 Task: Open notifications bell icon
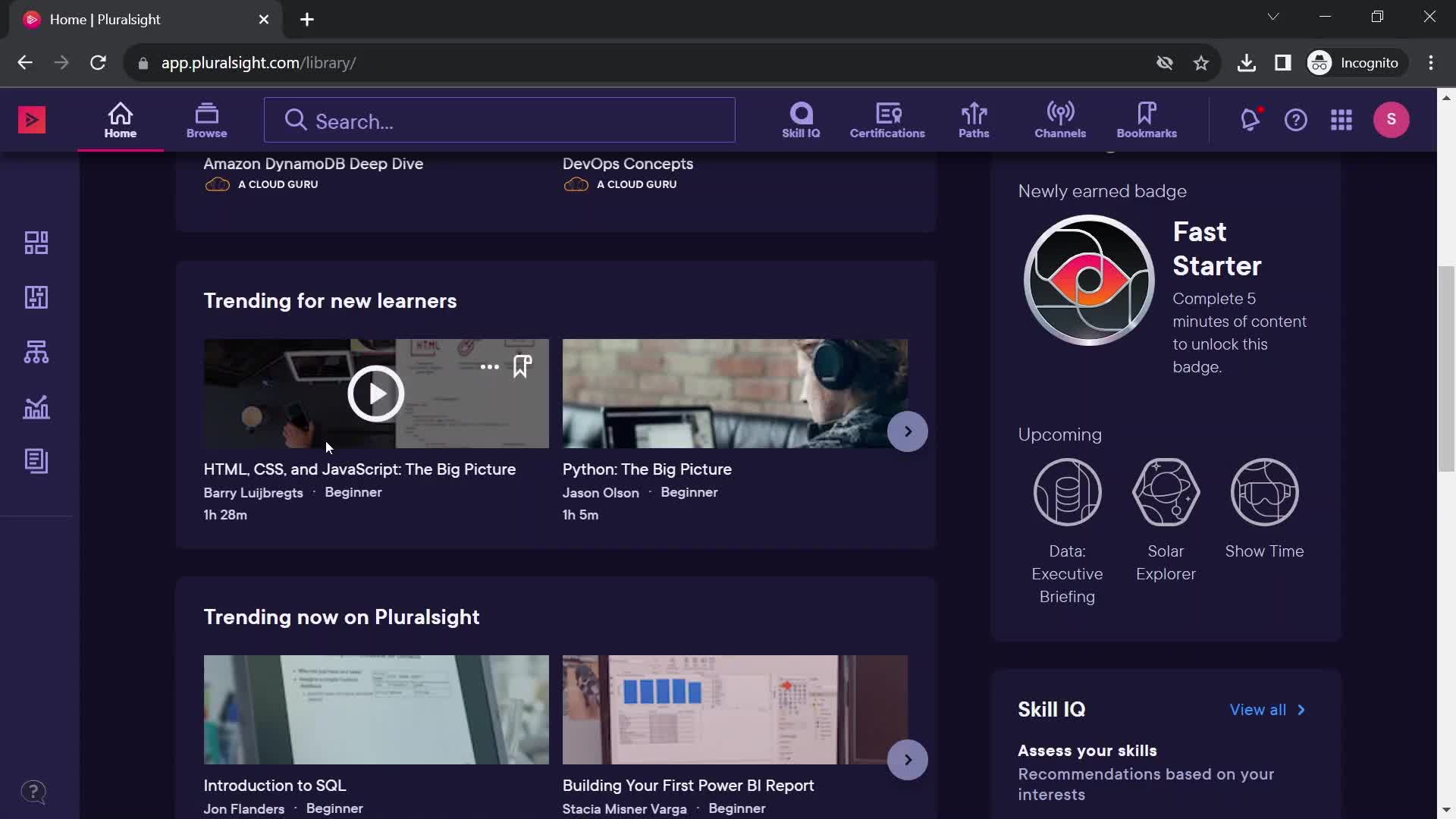tap(1250, 120)
